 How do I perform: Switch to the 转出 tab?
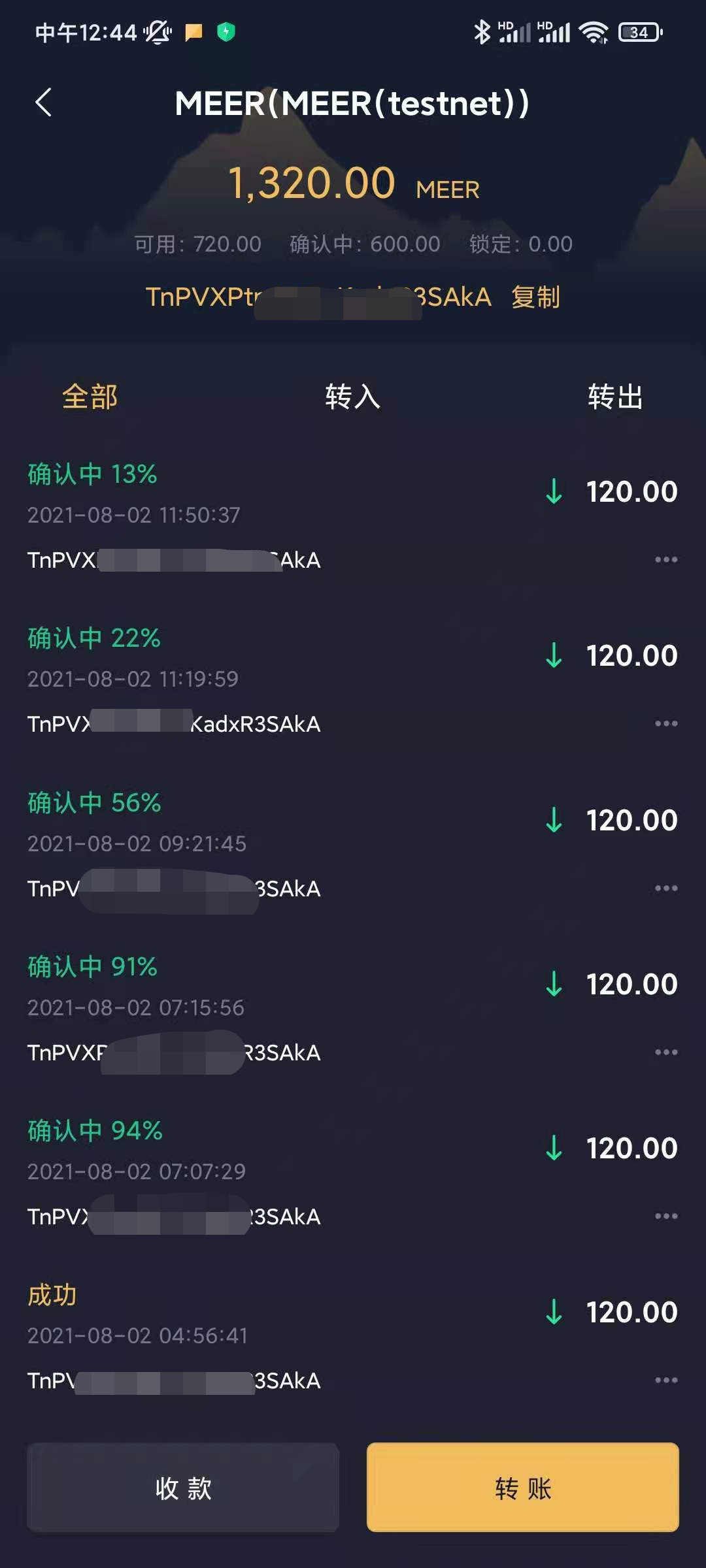click(x=615, y=397)
